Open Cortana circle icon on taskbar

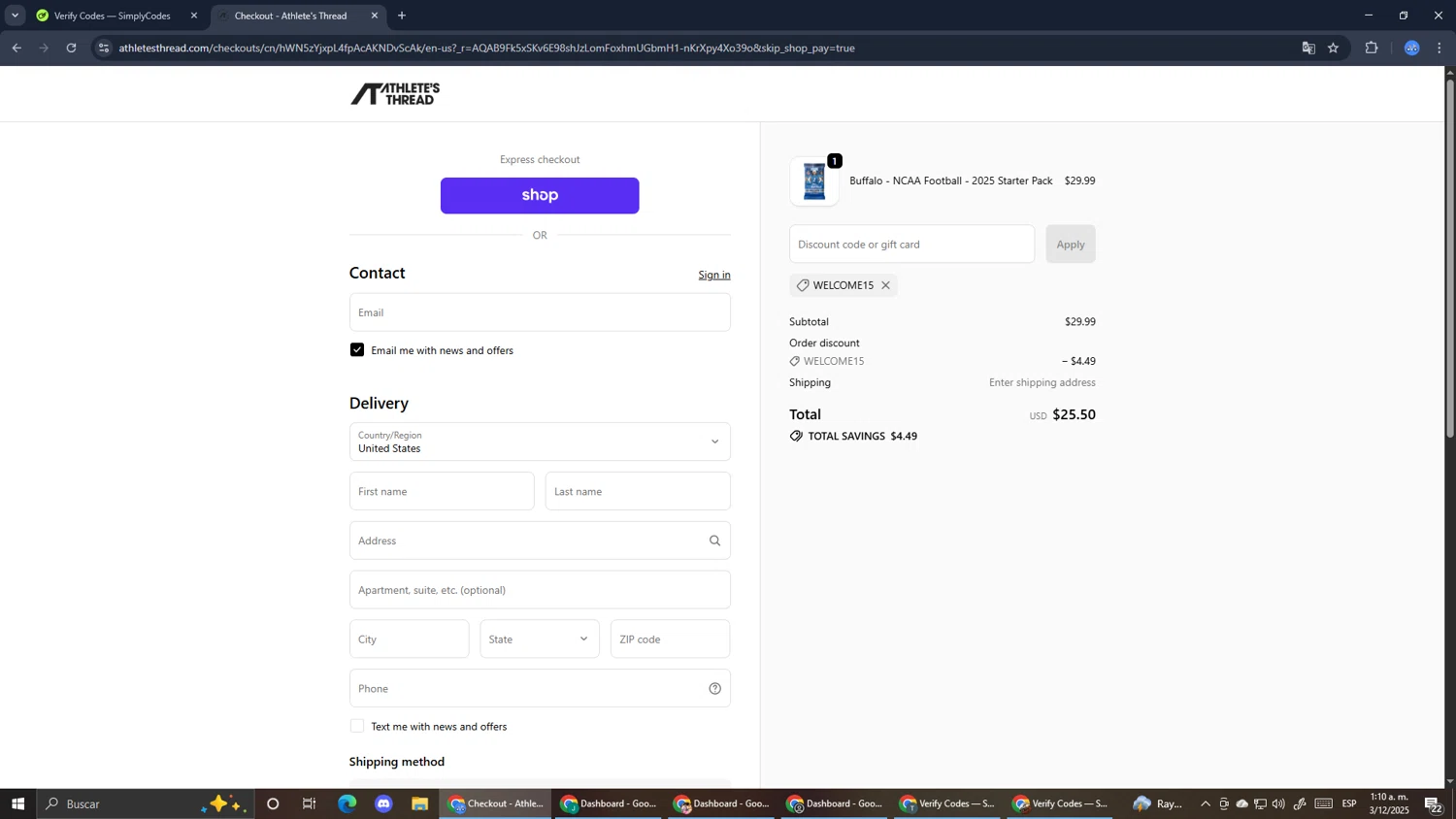click(273, 803)
